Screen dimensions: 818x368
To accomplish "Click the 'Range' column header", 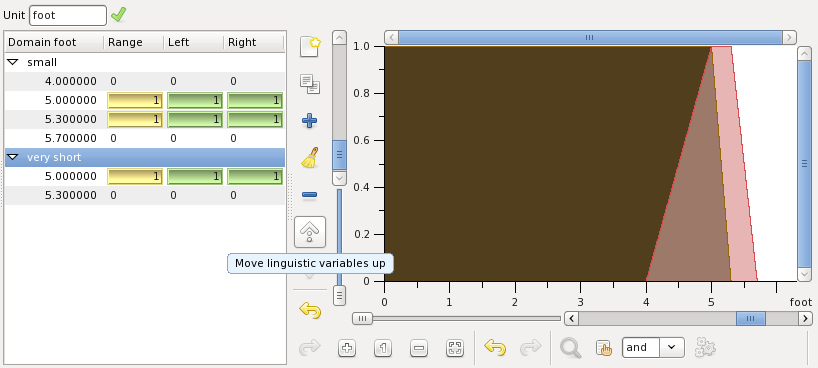I will 134,42.
